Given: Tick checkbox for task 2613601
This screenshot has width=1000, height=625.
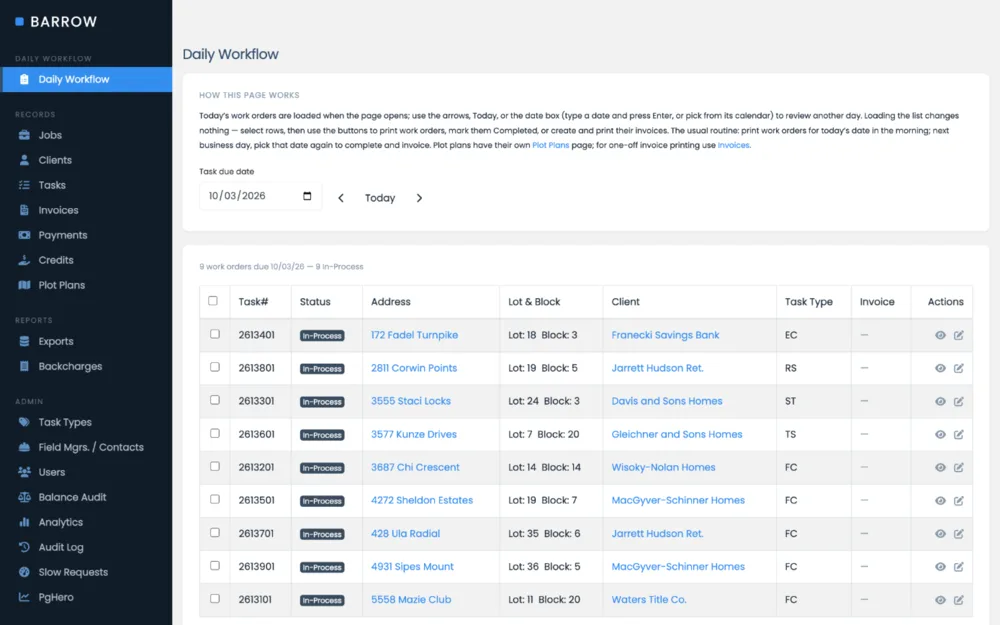Looking at the screenshot, I should pyautogui.click(x=215, y=434).
